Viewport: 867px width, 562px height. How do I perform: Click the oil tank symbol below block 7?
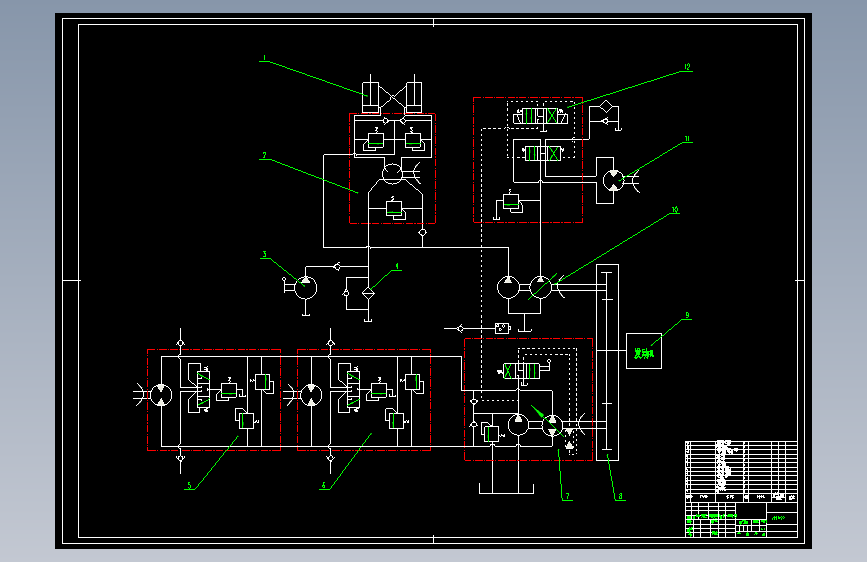click(506, 487)
